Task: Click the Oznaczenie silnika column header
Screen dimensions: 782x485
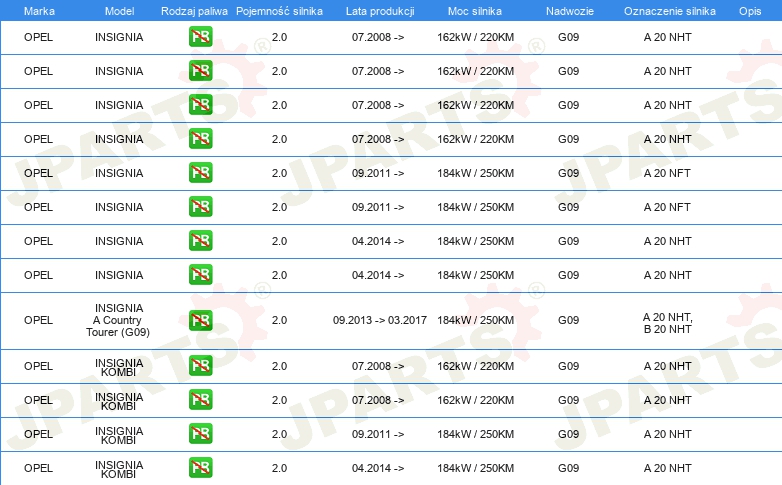Action: click(669, 11)
